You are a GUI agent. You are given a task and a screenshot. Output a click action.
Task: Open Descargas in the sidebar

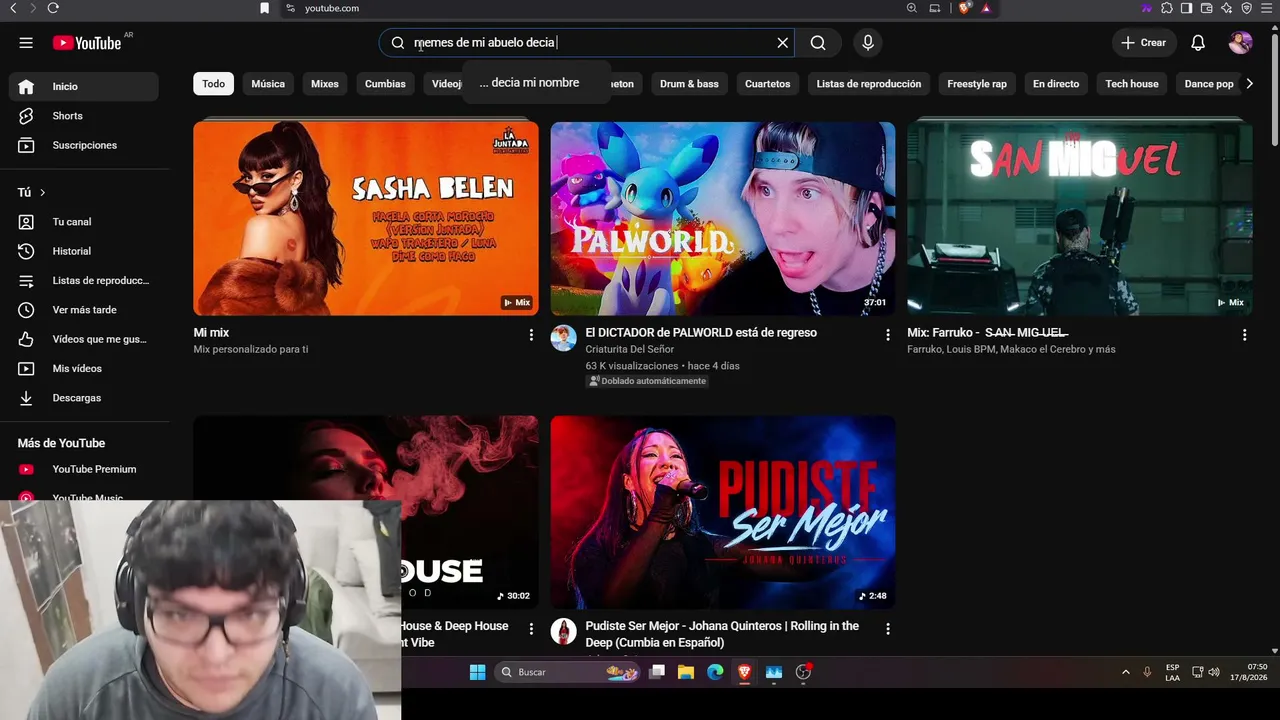coord(83,398)
